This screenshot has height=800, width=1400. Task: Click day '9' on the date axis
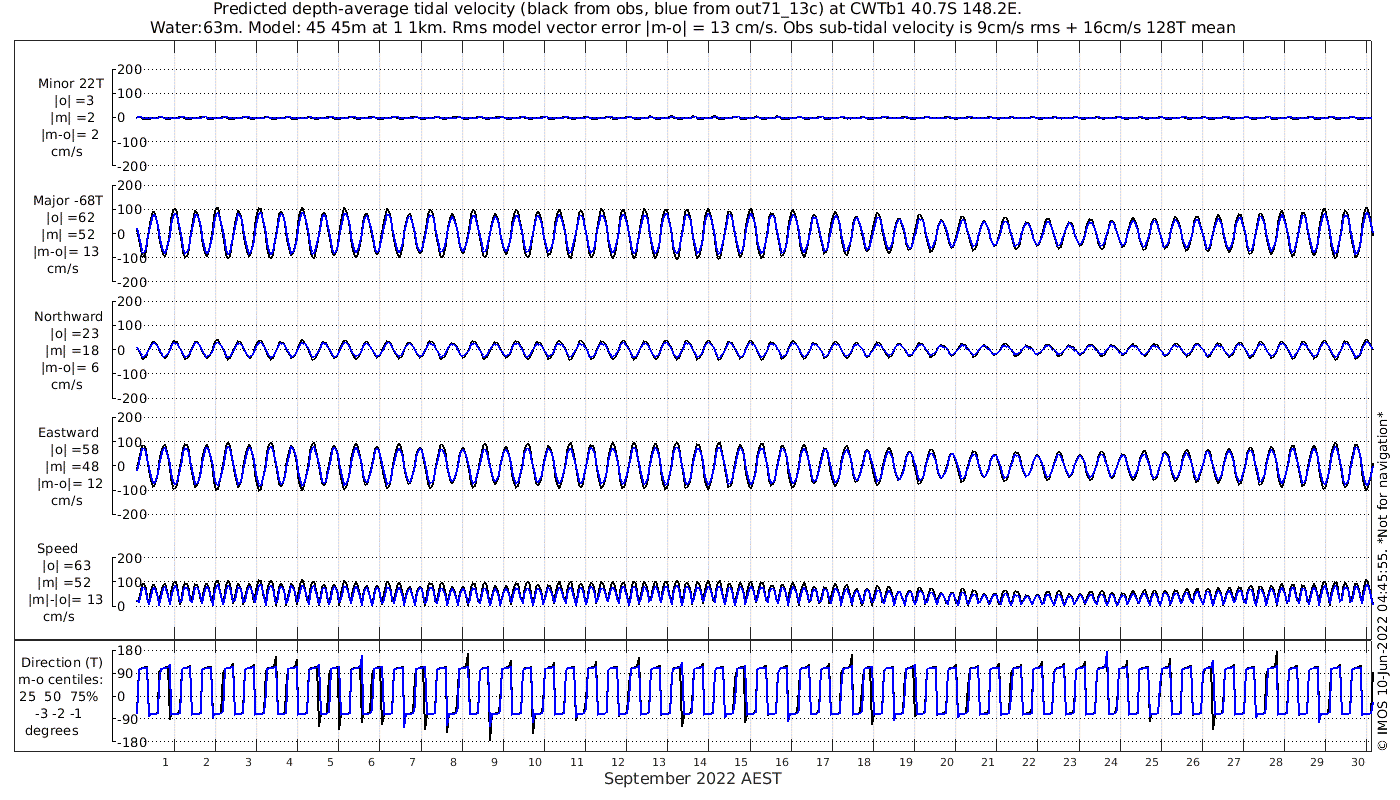point(494,762)
